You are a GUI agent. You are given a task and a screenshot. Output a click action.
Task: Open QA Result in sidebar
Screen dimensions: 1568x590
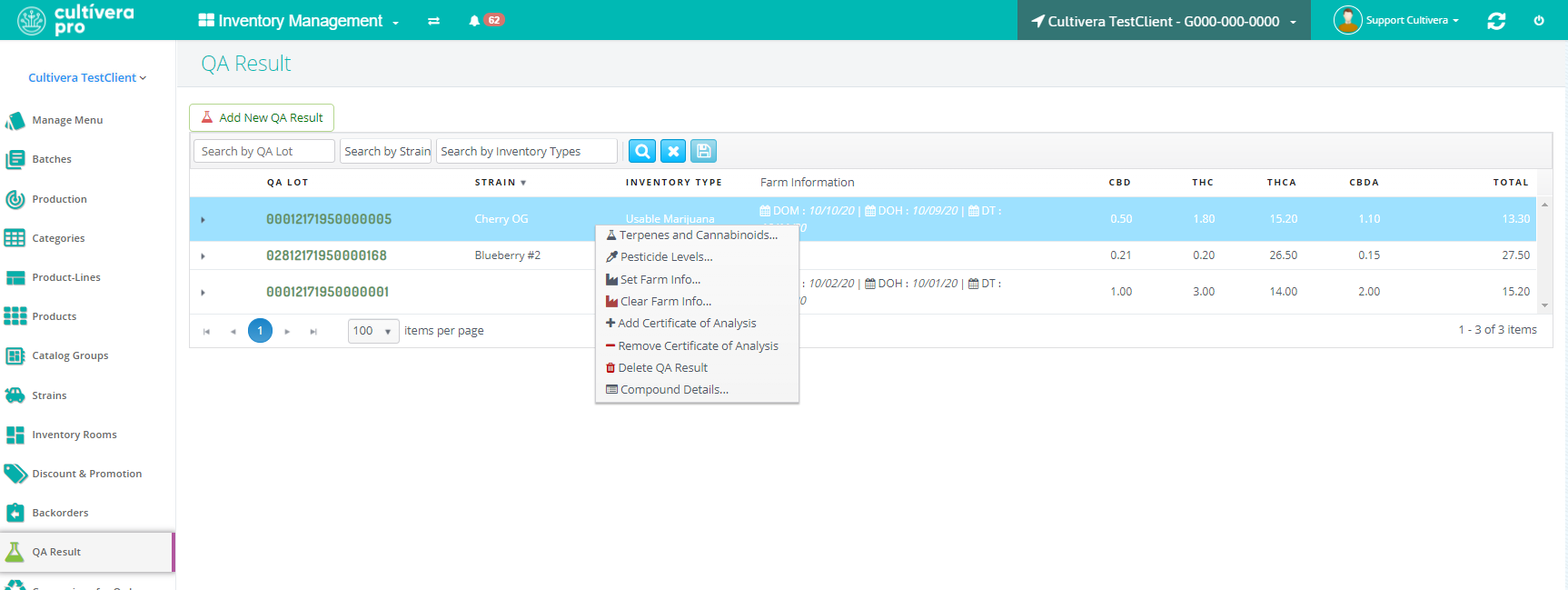tap(87, 552)
